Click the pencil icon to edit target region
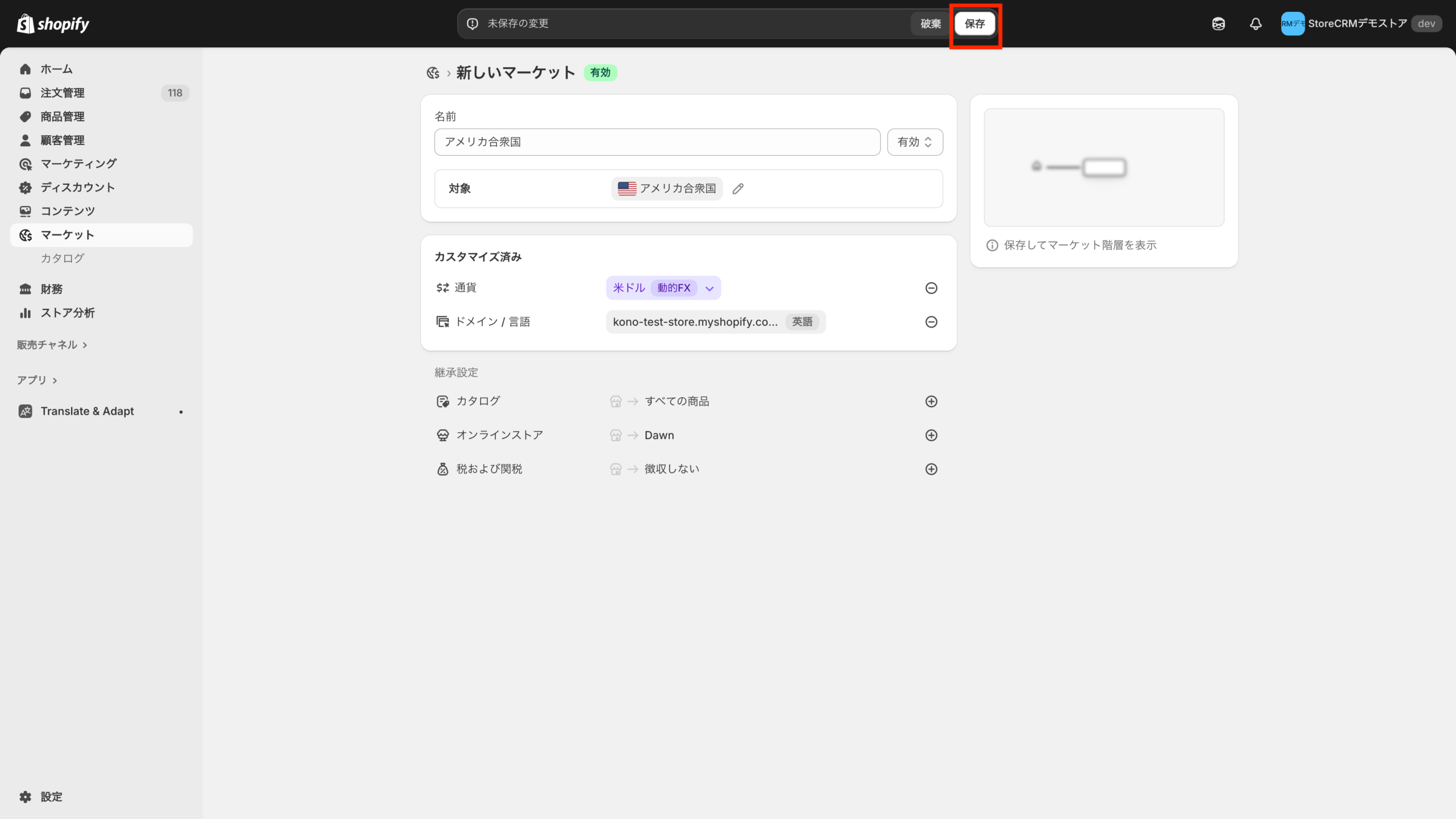Screen dimensions: 1456x819 click(738, 189)
